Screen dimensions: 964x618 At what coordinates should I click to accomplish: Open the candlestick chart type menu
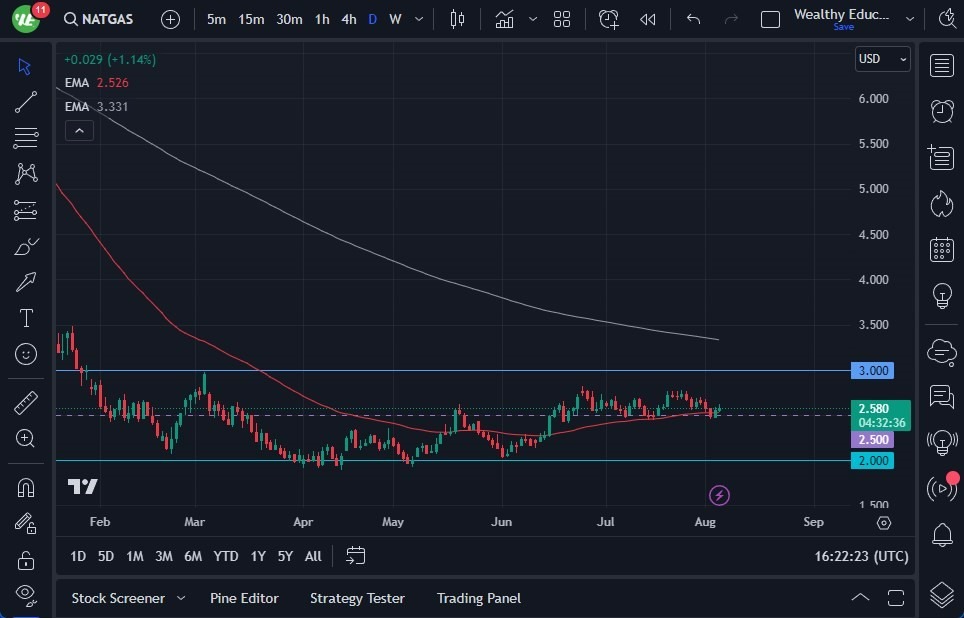(x=457, y=19)
